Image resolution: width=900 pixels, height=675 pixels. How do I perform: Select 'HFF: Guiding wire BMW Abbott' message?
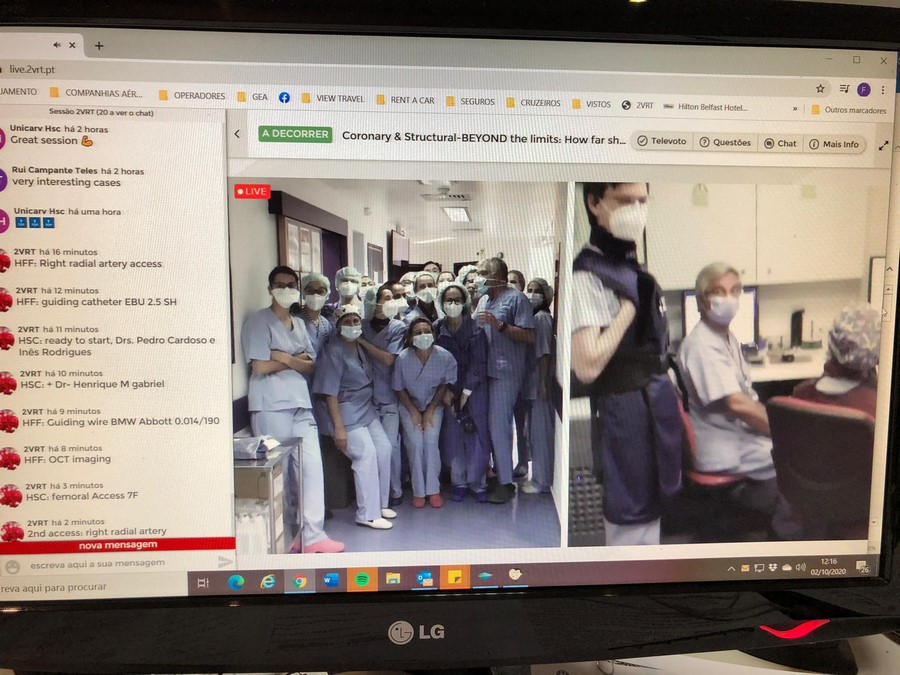[x=121, y=421]
